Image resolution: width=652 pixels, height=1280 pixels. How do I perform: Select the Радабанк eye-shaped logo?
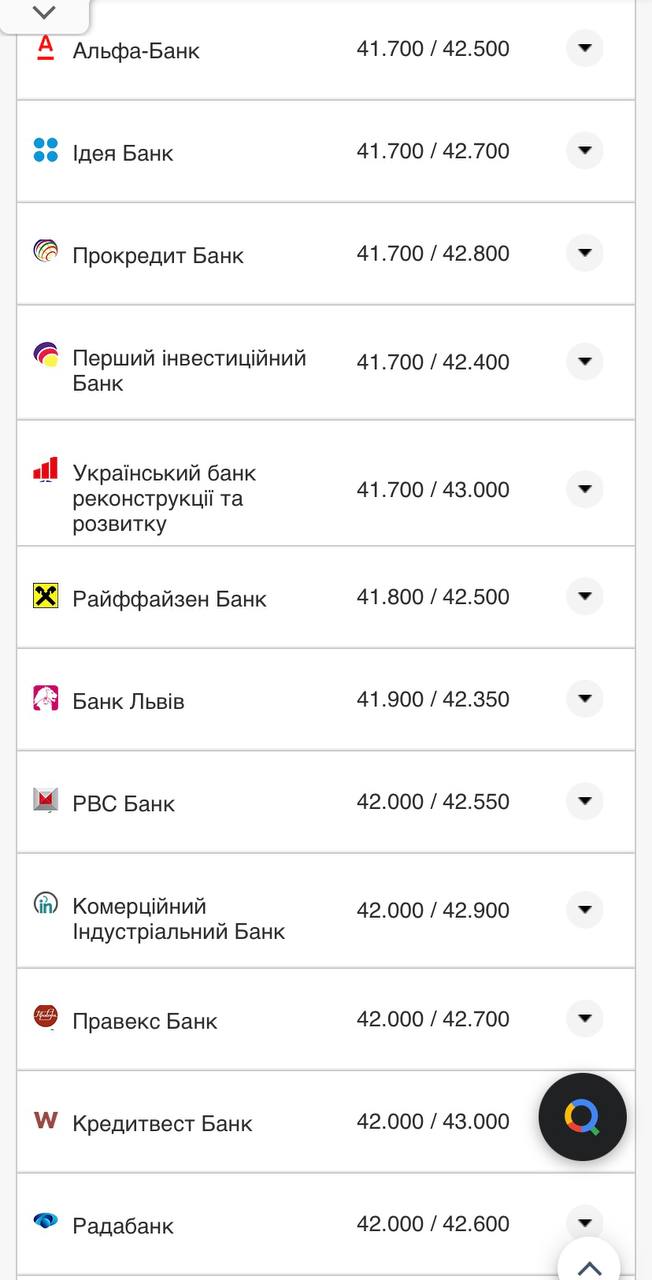point(44,1222)
